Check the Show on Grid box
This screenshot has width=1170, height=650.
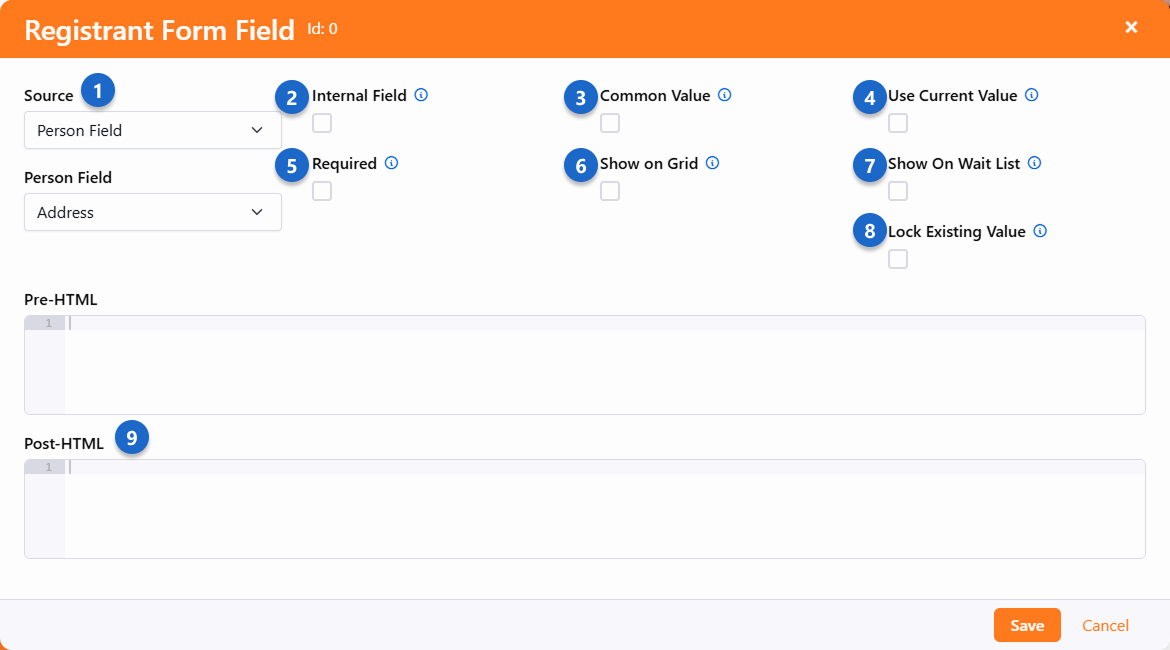[x=610, y=191]
